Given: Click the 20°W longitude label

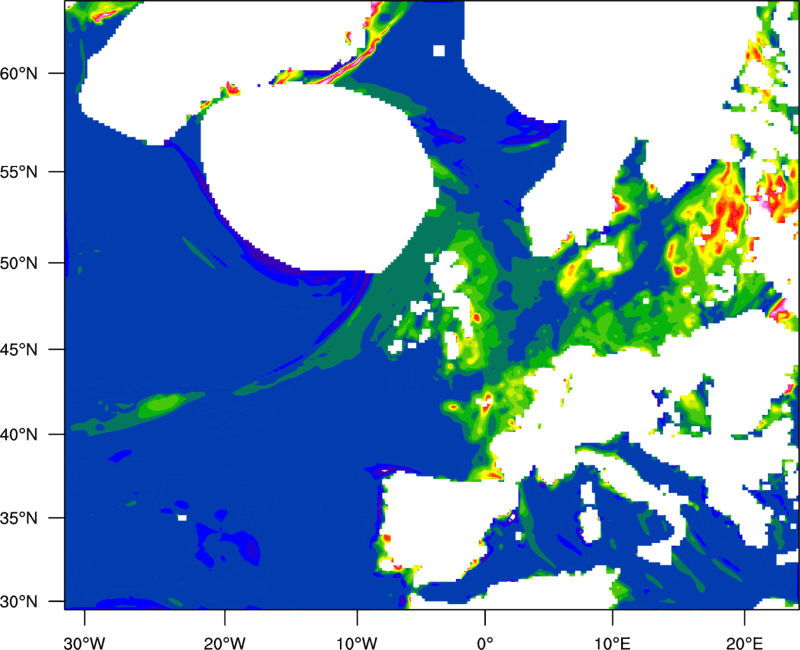Looking at the screenshot, I should (224, 643).
